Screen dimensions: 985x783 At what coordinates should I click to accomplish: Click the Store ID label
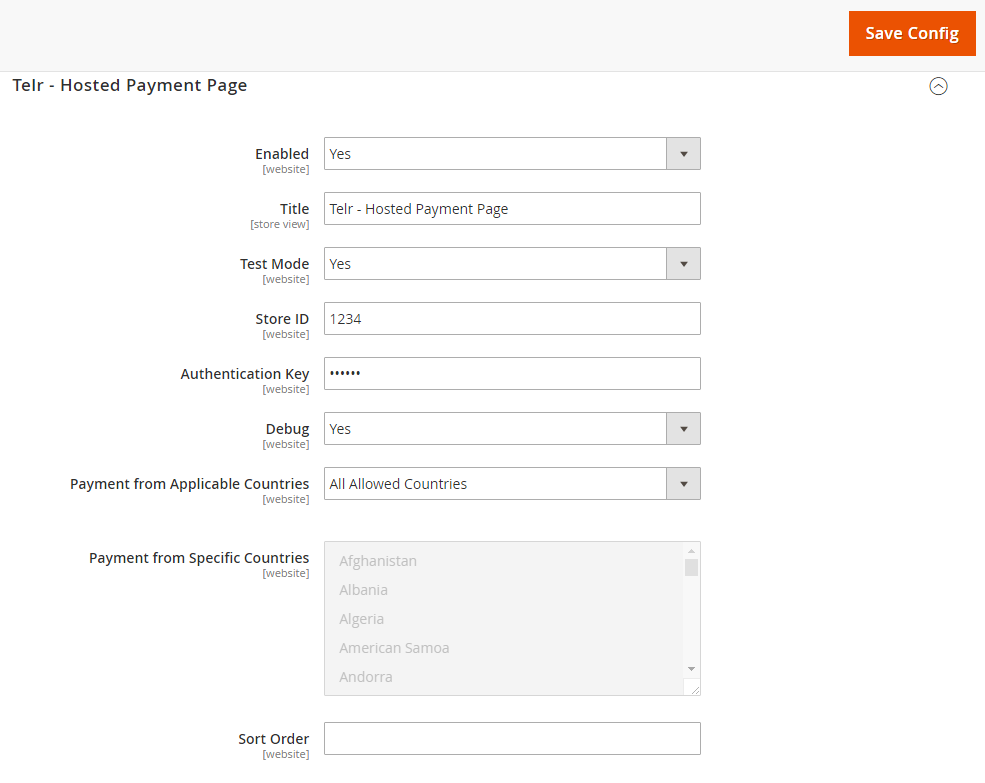[x=282, y=319]
